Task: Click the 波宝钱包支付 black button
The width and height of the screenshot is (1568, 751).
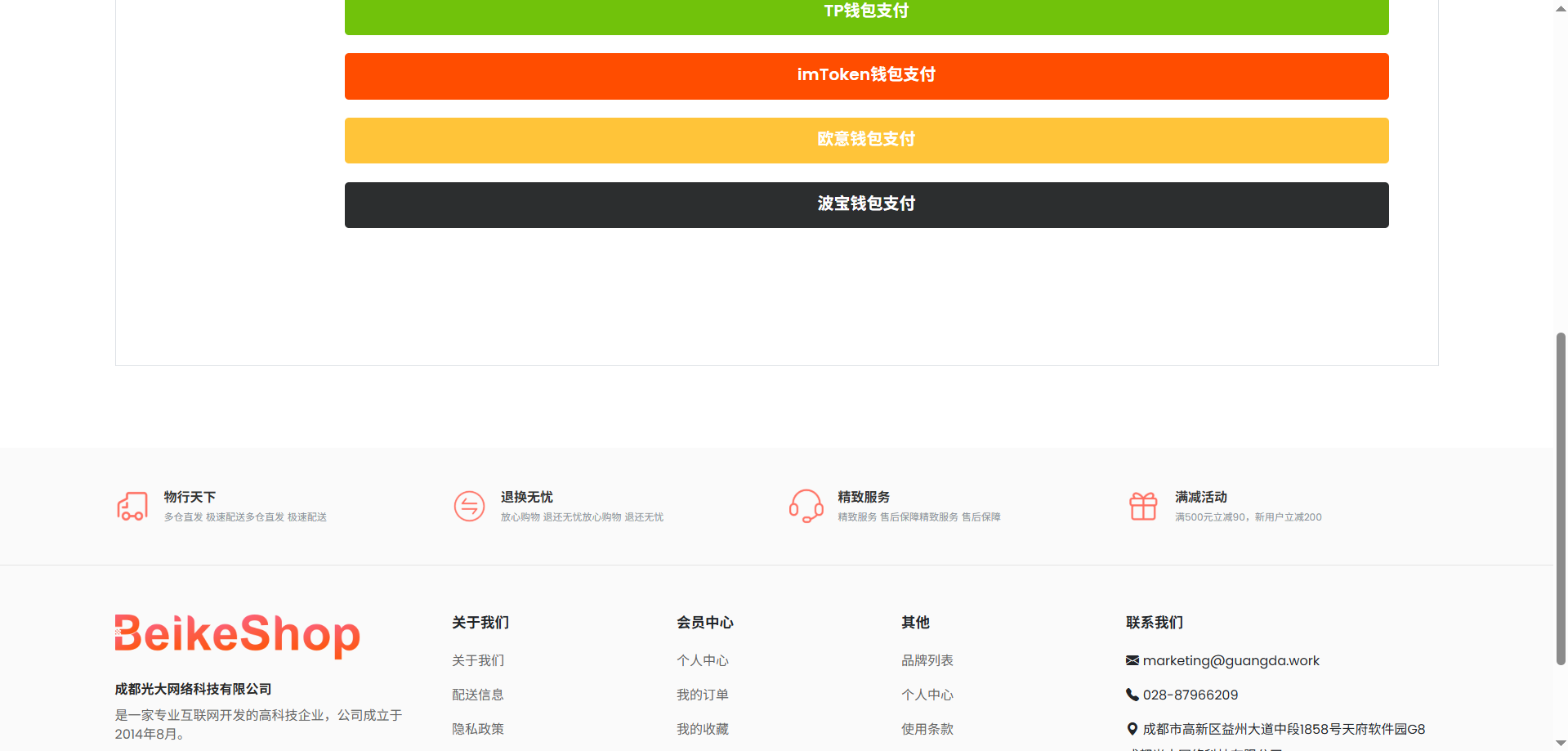Action: point(866,205)
